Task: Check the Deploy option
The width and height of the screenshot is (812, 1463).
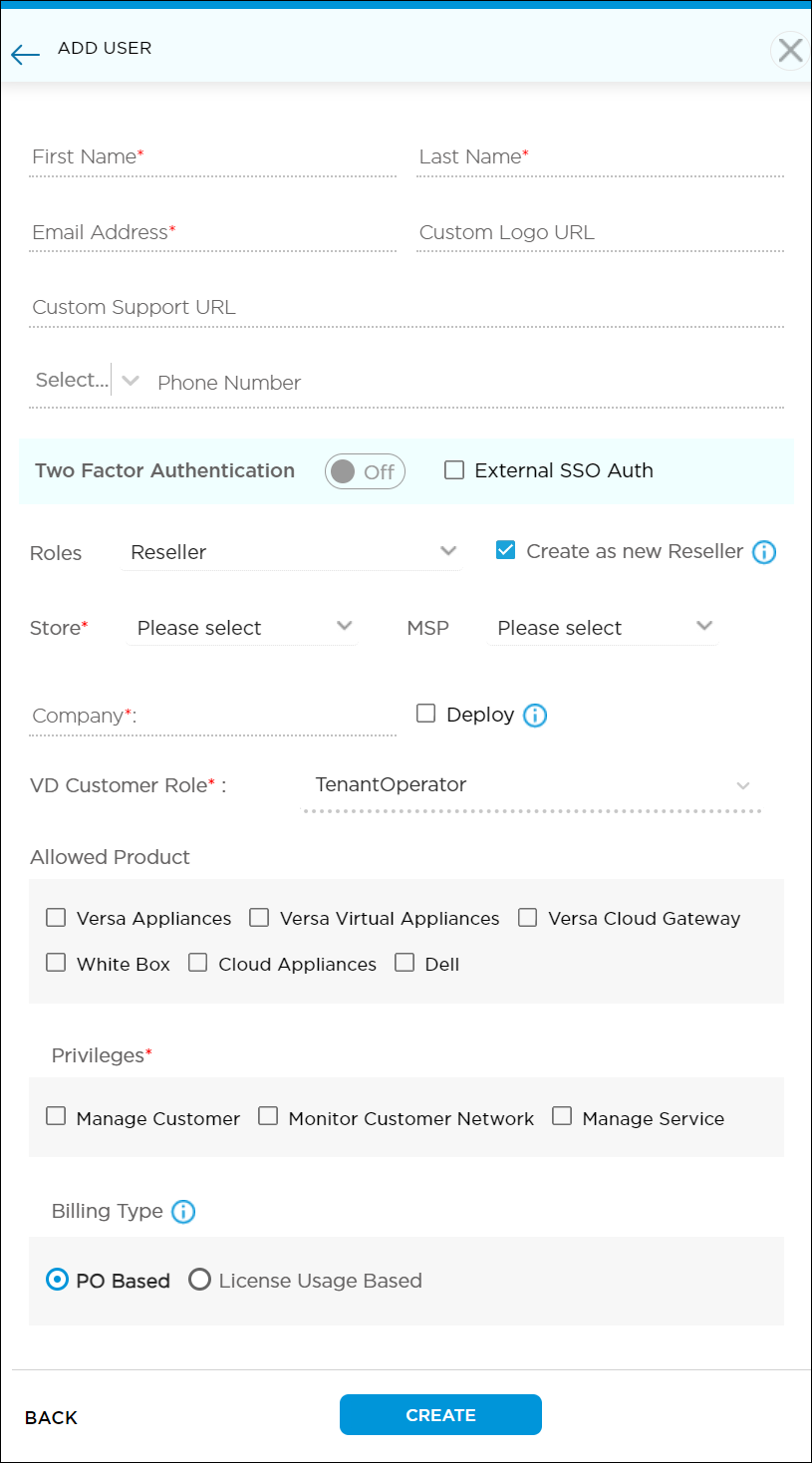Action: click(x=426, y=713)
